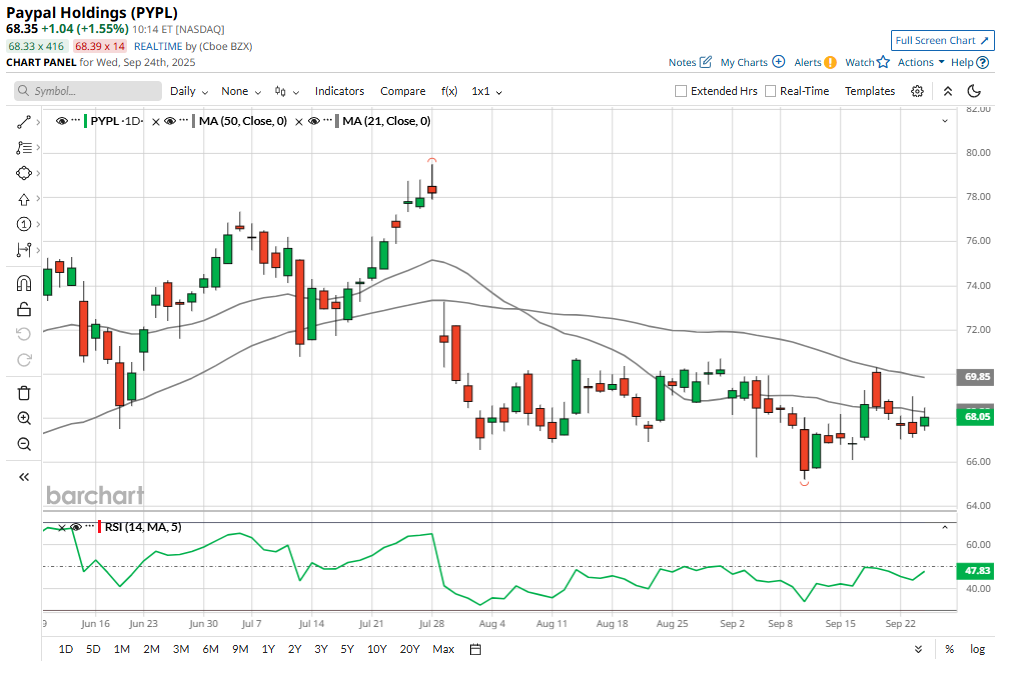Open the 1x1 grid layout dropdown
The height and width of the screenshot is (676, 1016).
(487, 91)
